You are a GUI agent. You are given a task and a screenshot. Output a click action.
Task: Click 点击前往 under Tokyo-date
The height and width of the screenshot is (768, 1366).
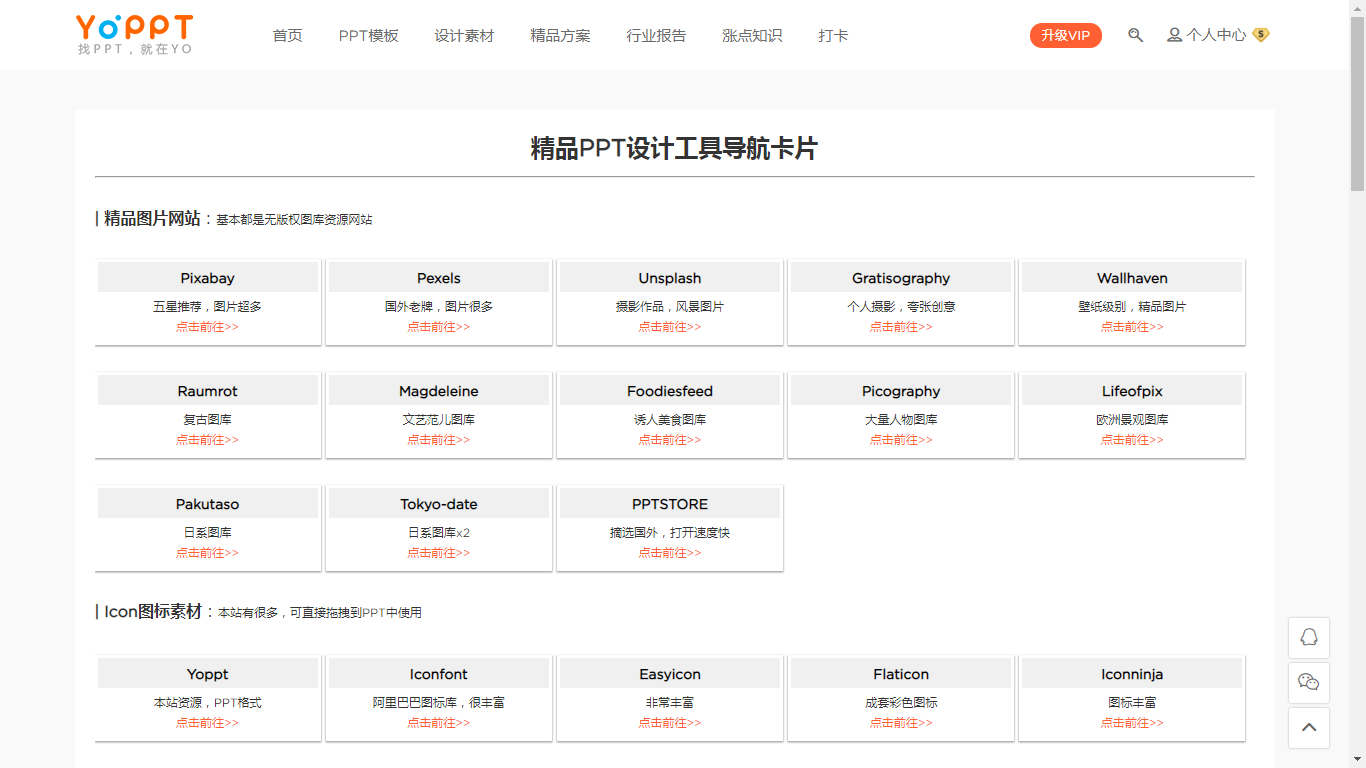[x=439, y=553]
